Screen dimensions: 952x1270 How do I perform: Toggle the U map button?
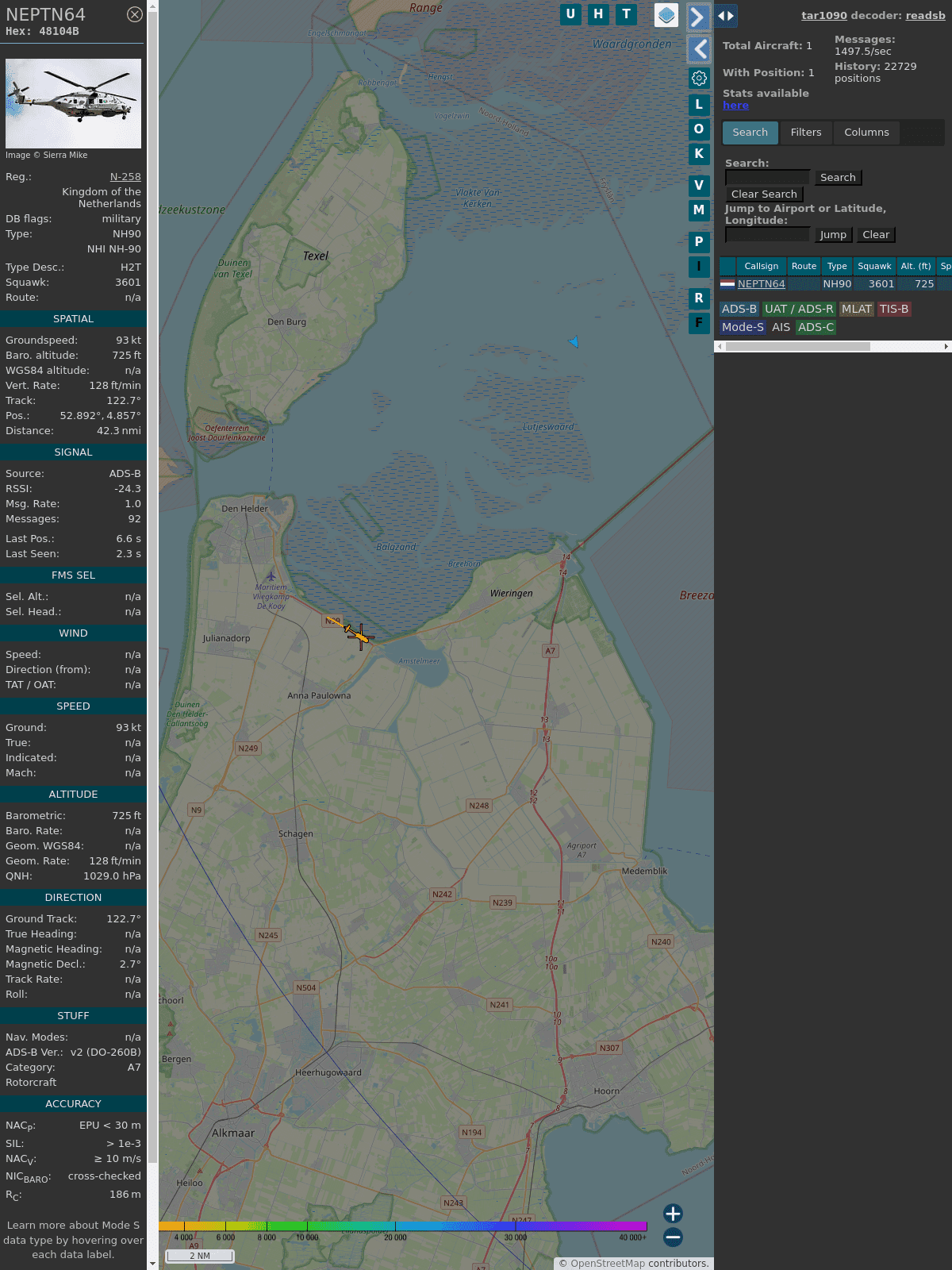click(x=570, y=14)
